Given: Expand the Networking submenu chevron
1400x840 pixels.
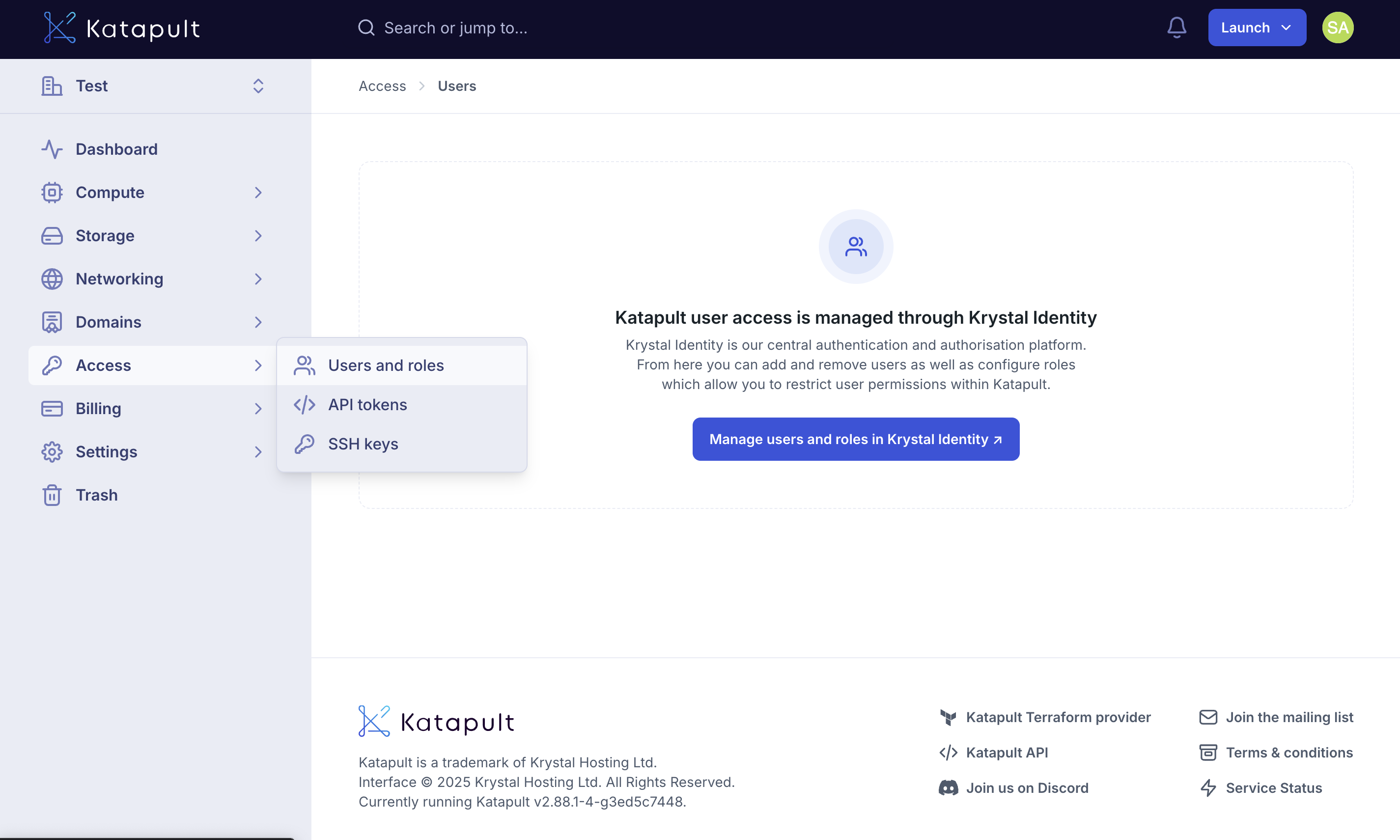Looking at the screenshot, I should pyautogui.click(x=258, y=279).
